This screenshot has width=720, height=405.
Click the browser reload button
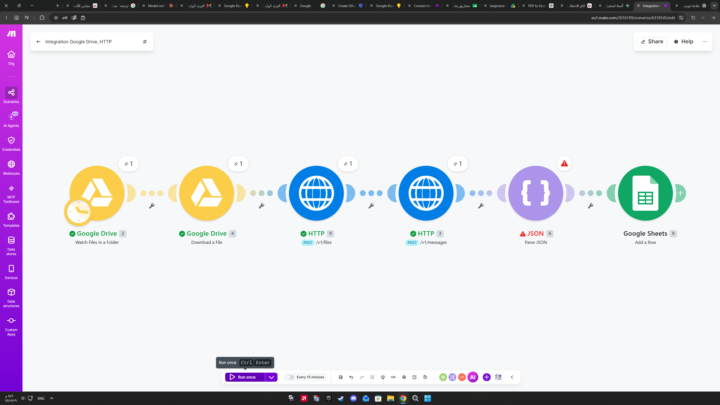coord(693,18)
